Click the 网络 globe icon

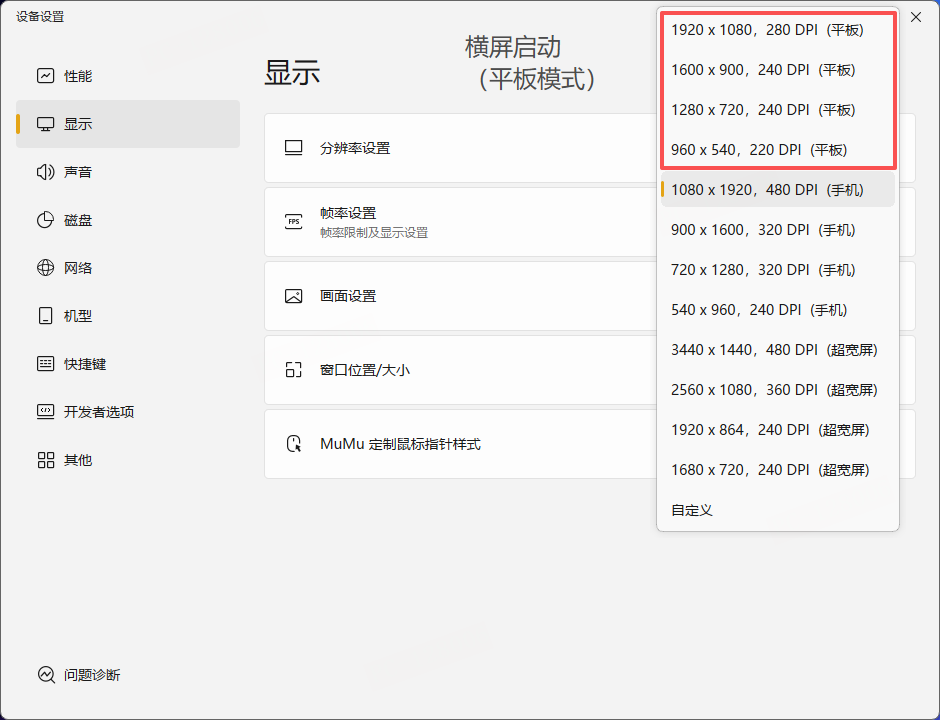(x=46, y=268)
